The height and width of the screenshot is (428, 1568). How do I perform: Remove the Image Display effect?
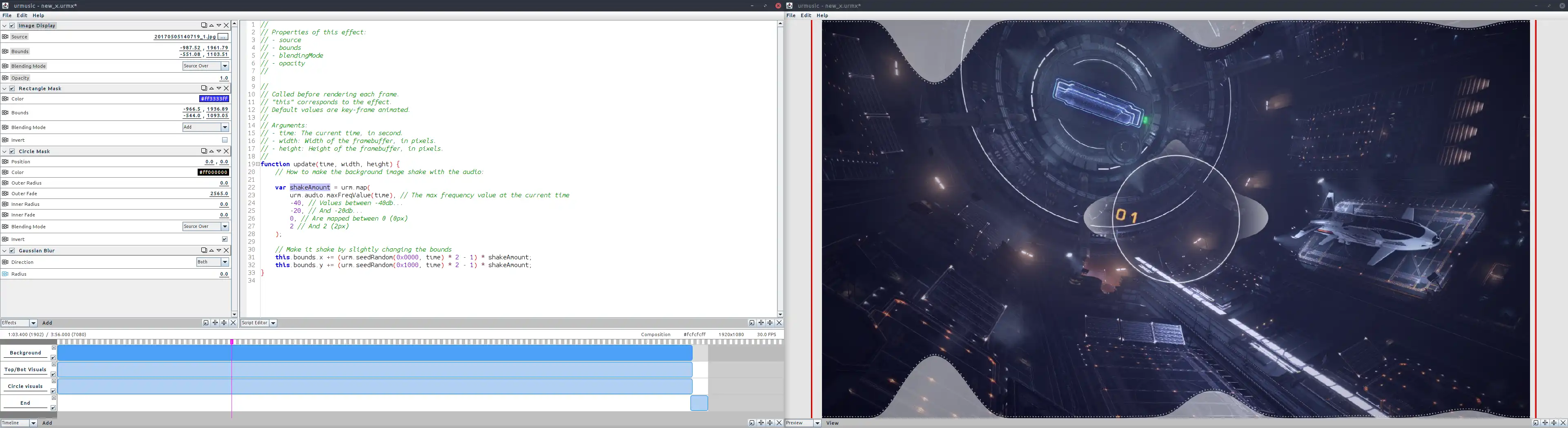tap(227, 26)
